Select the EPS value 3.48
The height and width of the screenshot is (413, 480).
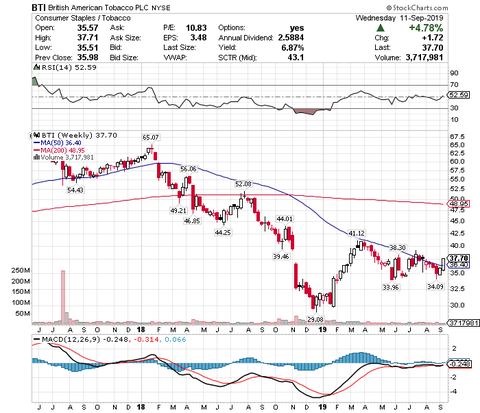(x=198, y=38)
